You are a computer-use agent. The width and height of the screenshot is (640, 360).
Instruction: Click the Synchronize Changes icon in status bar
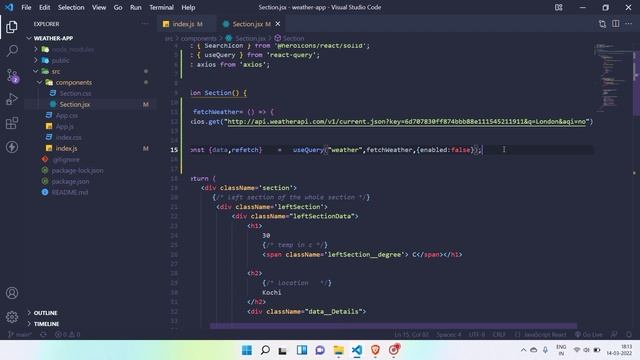point(43,334)
